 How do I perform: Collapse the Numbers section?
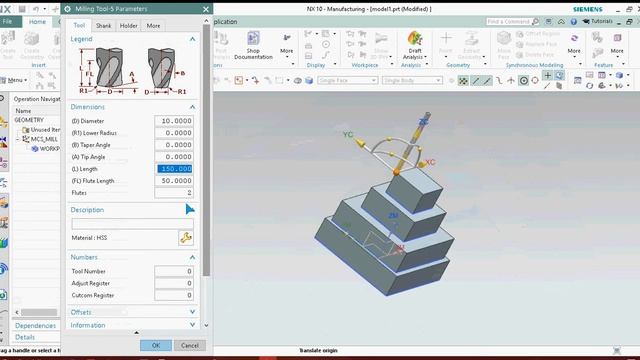click(x=192, y=257)
